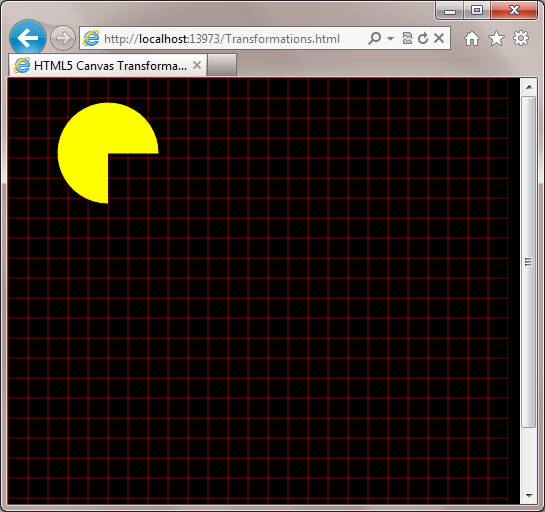Stop loading with the address bar X

(x=439, y=38)
